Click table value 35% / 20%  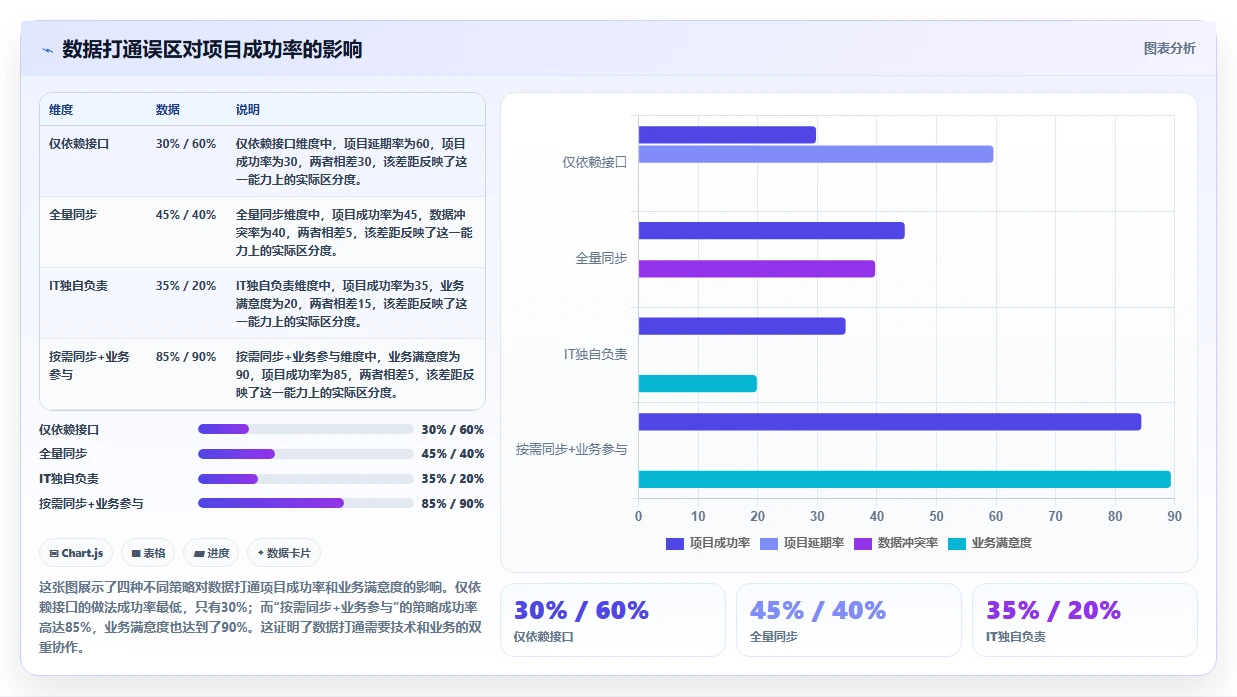coord(186,286)
